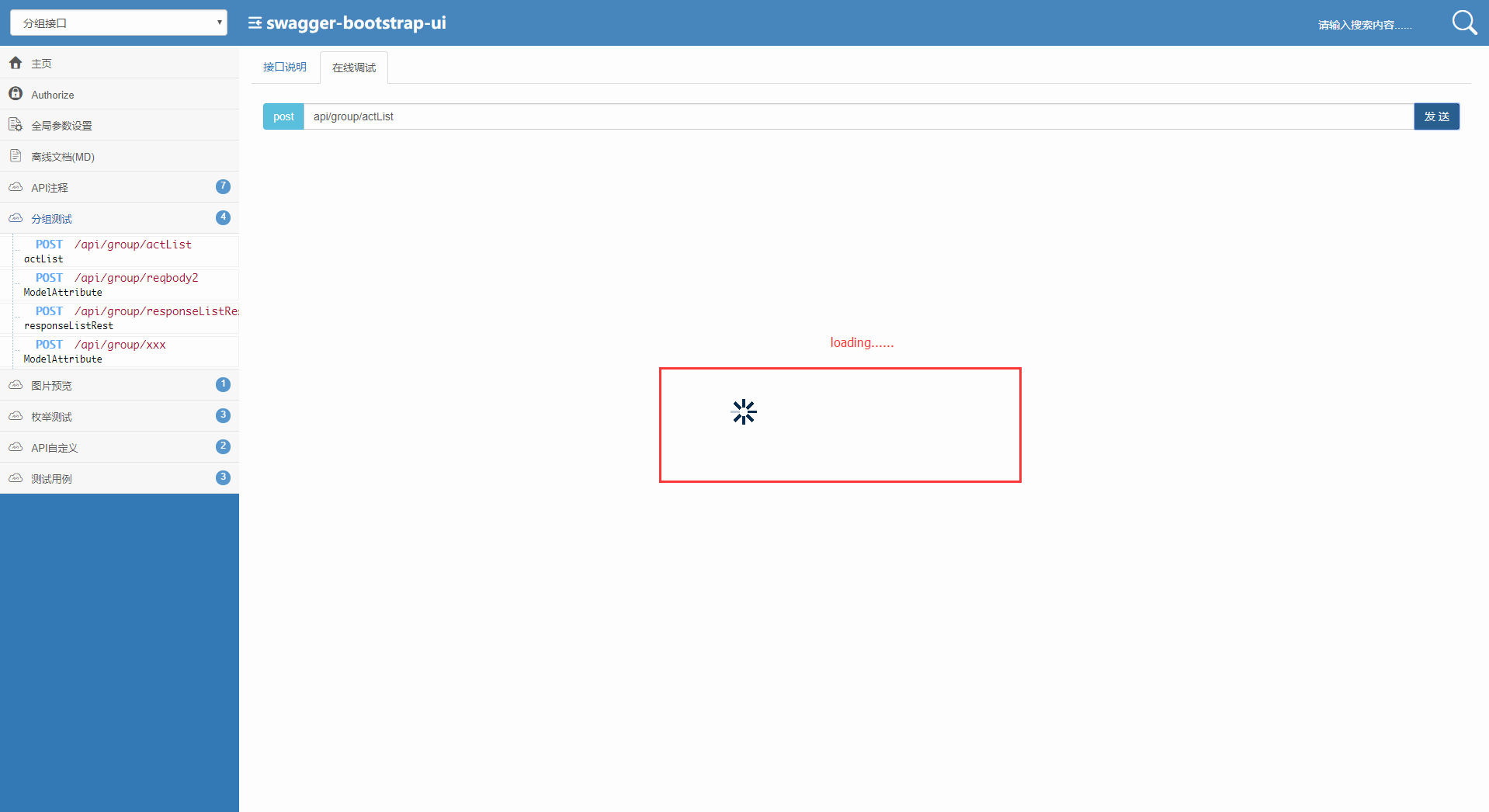Click the blue post method badge

click(283, 116)
